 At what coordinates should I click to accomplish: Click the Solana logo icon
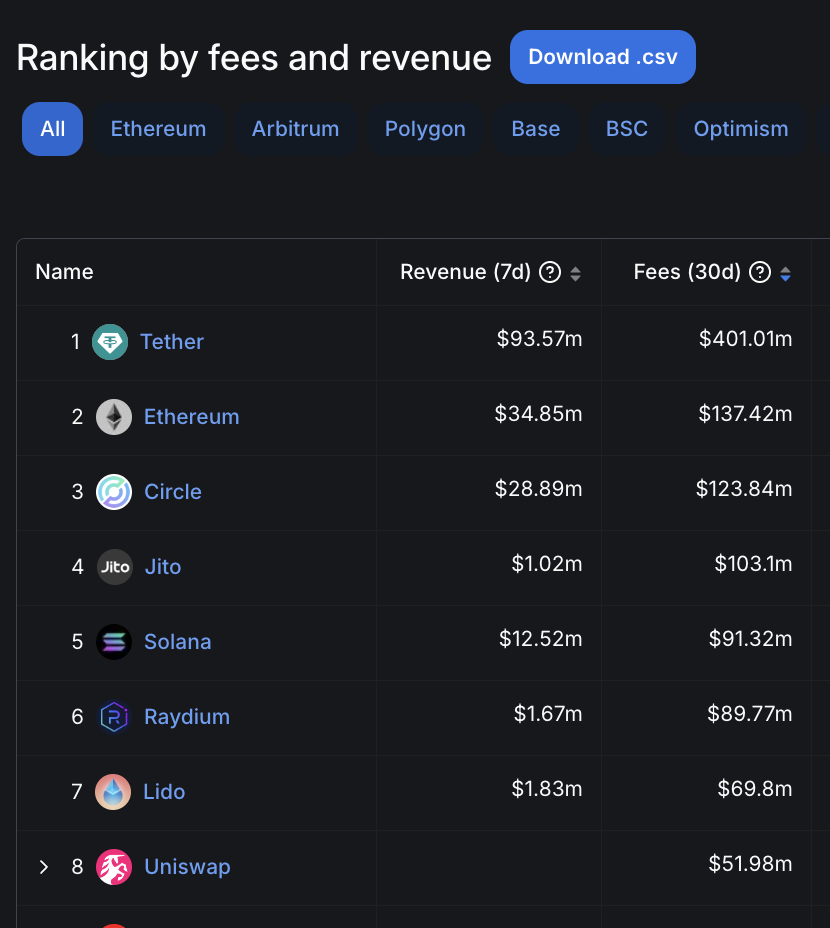click(x=114, y=642)
